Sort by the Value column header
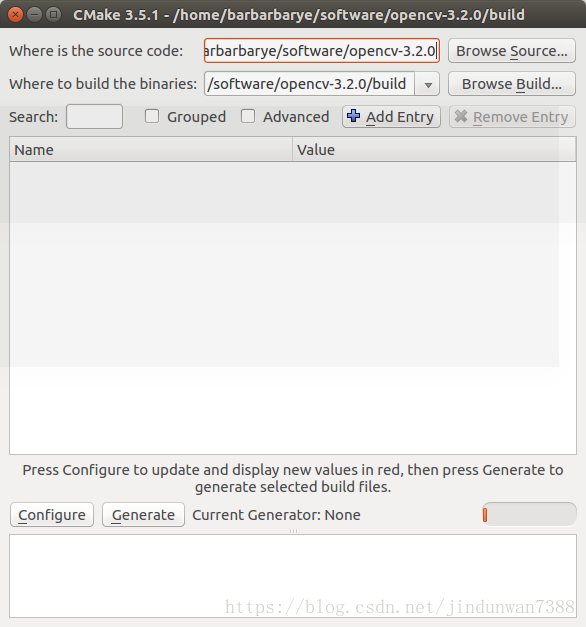The width and height of the screenshot is (586, 627). (434, 150)
